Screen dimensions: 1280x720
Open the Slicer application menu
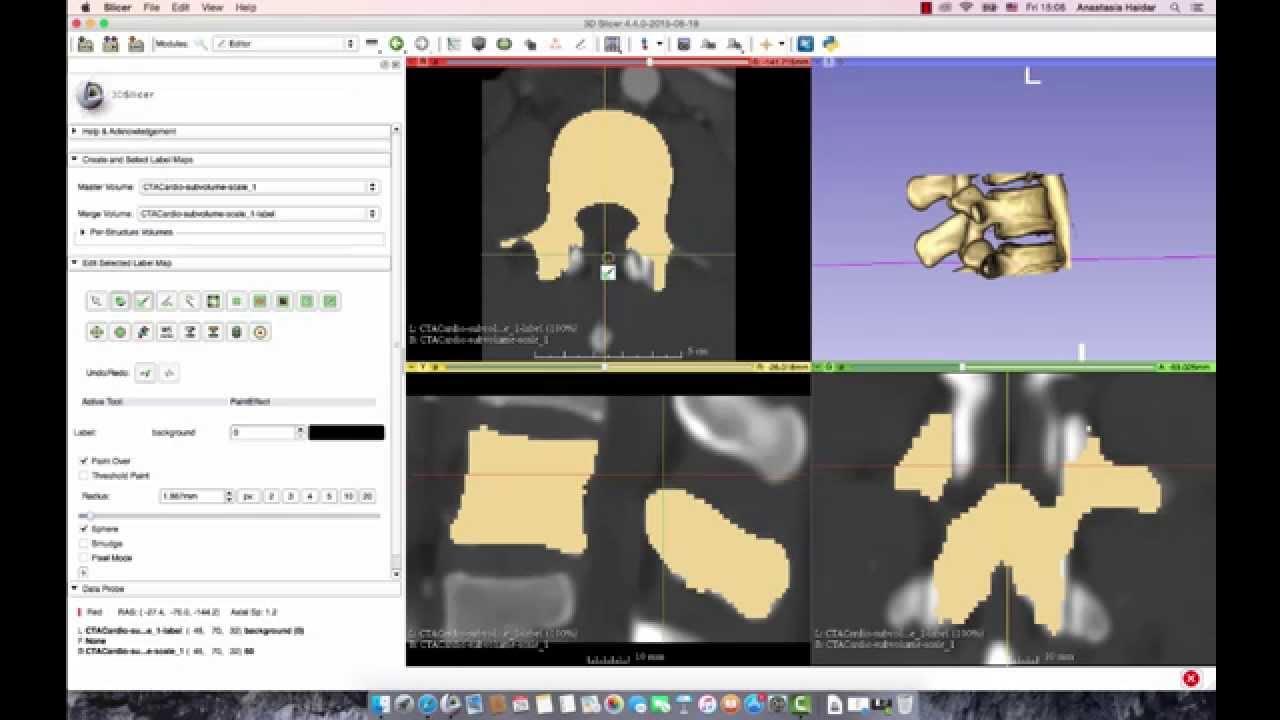[117, 7]
